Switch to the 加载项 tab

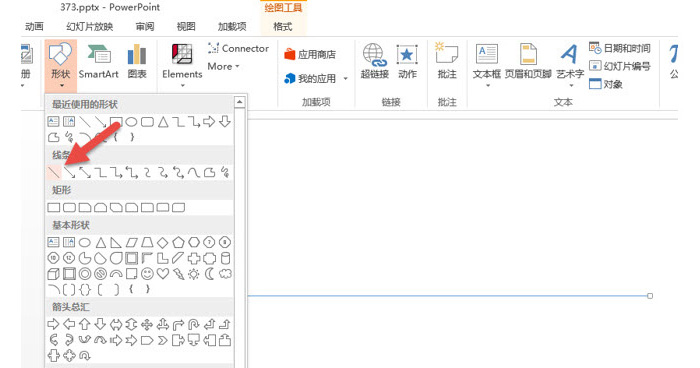click(x=232, y=26)
